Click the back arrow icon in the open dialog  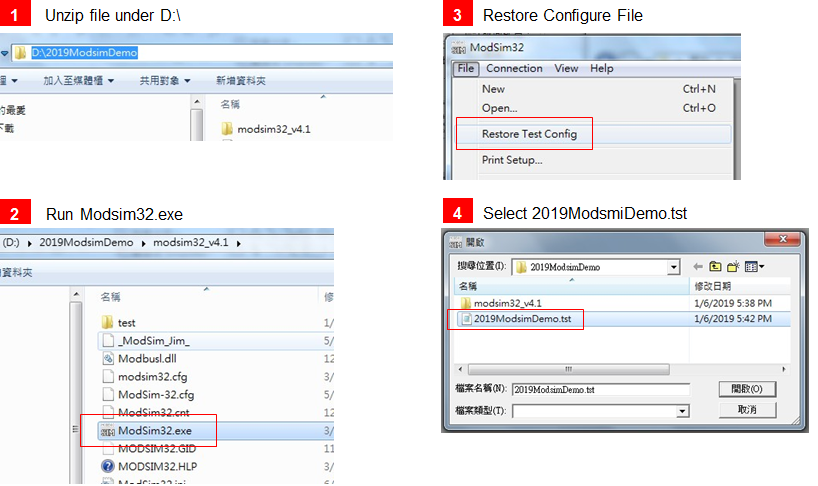(698, 267)
